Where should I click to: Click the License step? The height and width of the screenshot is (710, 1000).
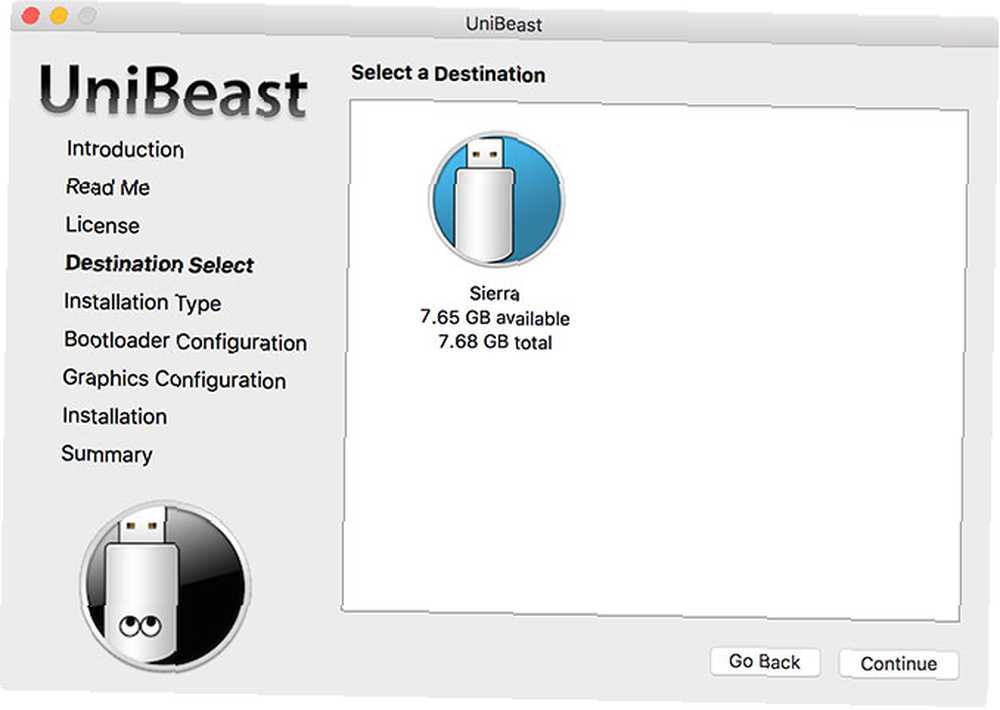[x=102, y=225]
